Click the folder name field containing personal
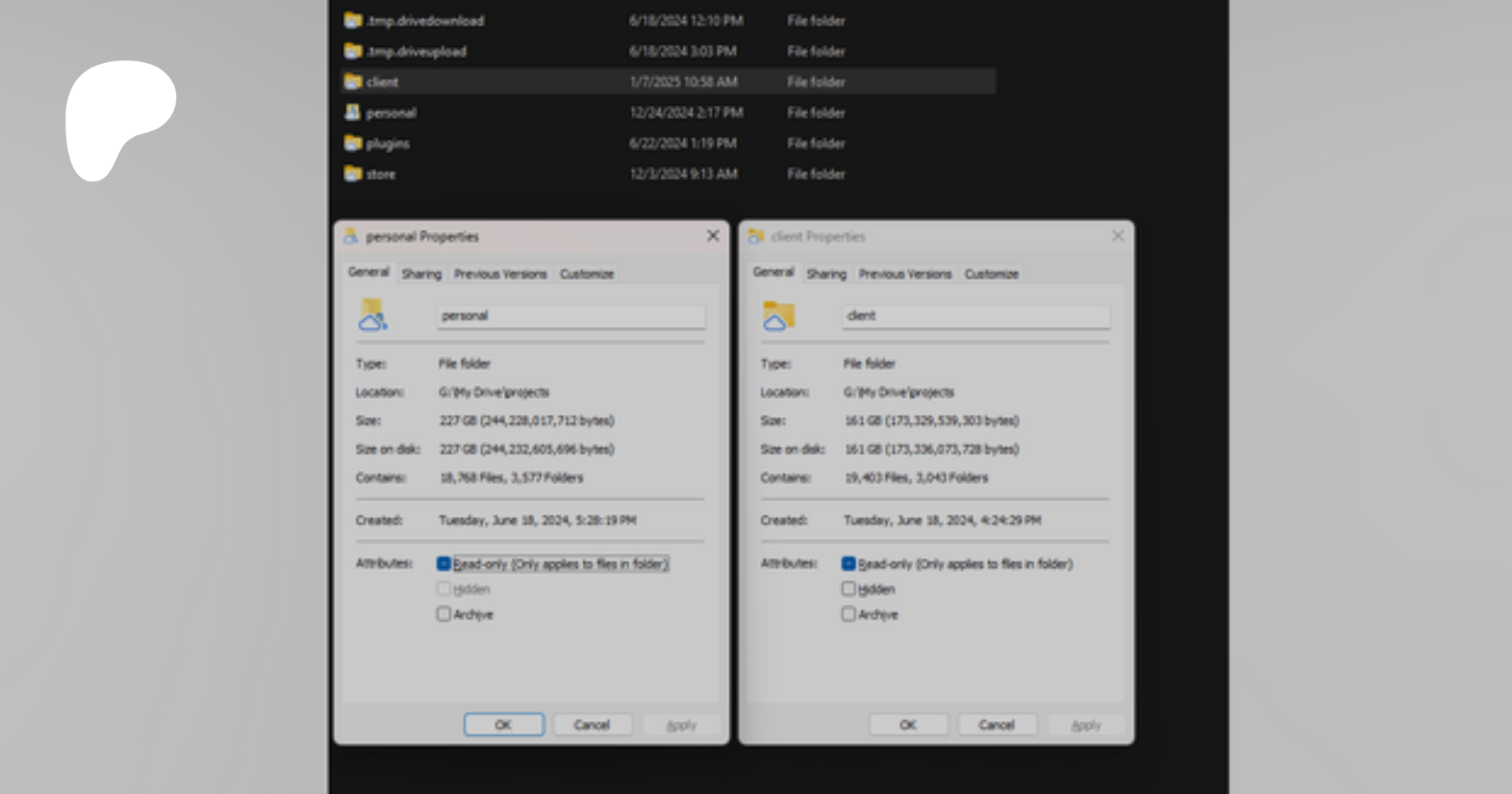The image size is (1512, 794). point(570,316)
